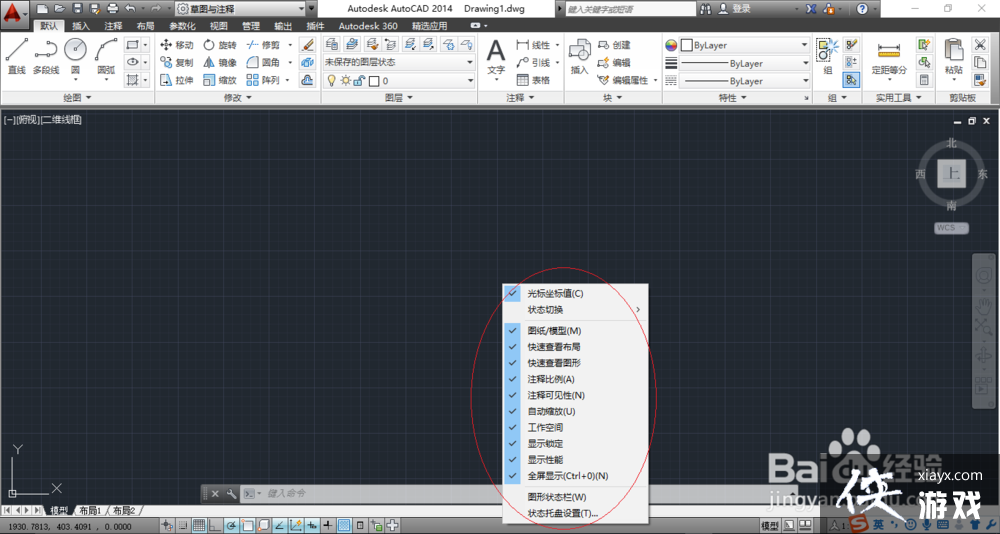The image size is (1000, 534).
Task: Select the 圆角 fillet tool
Action: click(263, 63)
